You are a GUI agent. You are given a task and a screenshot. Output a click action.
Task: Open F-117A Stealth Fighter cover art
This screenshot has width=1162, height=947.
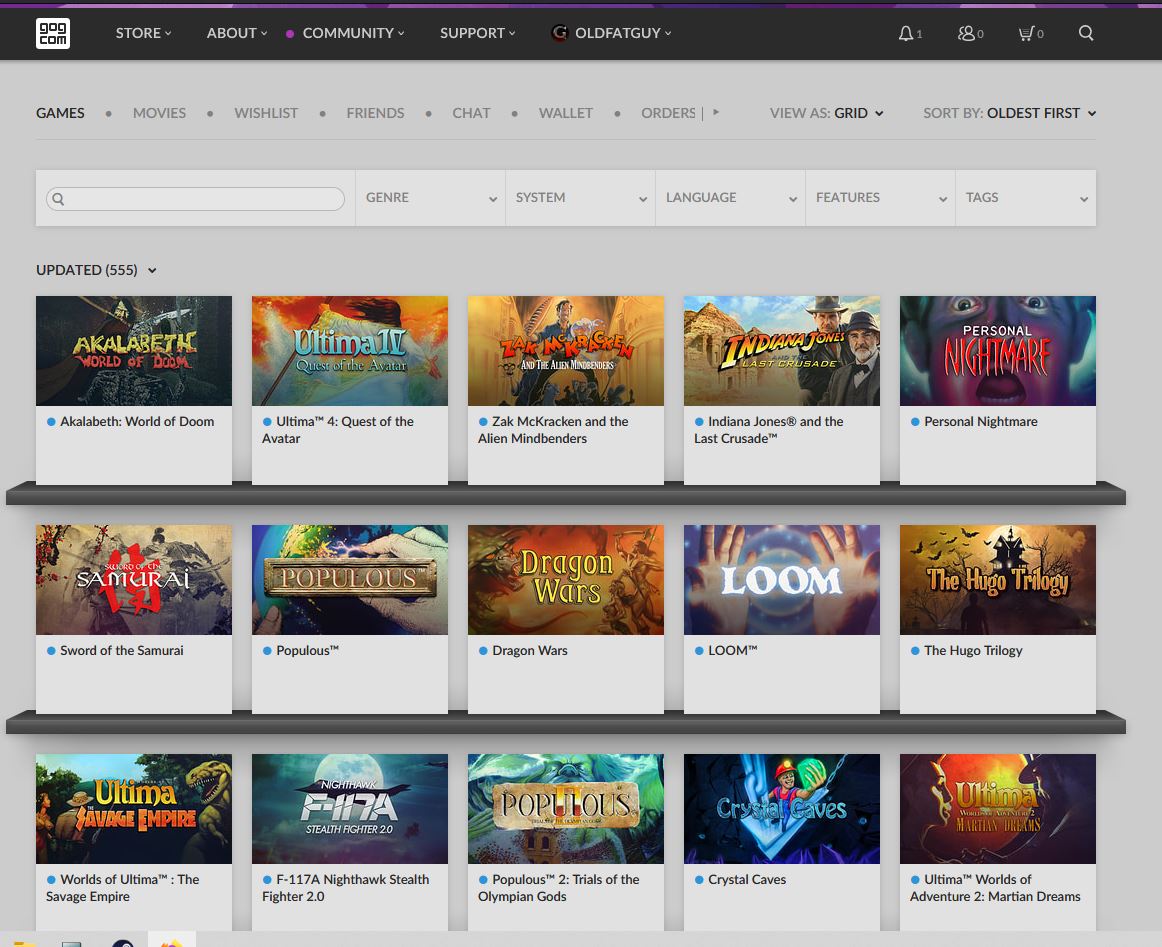(x=350, y=809)
